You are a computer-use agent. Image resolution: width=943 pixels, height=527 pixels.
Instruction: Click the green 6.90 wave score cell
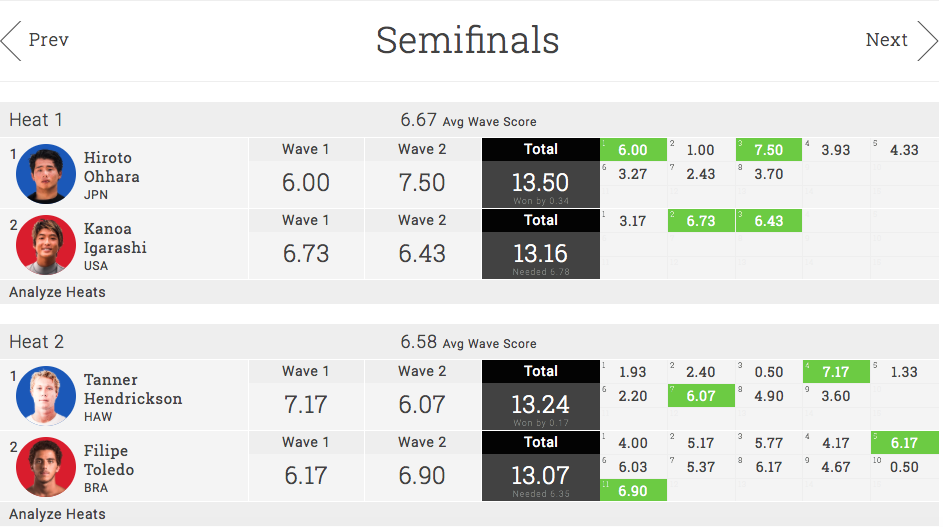[632, 491]
